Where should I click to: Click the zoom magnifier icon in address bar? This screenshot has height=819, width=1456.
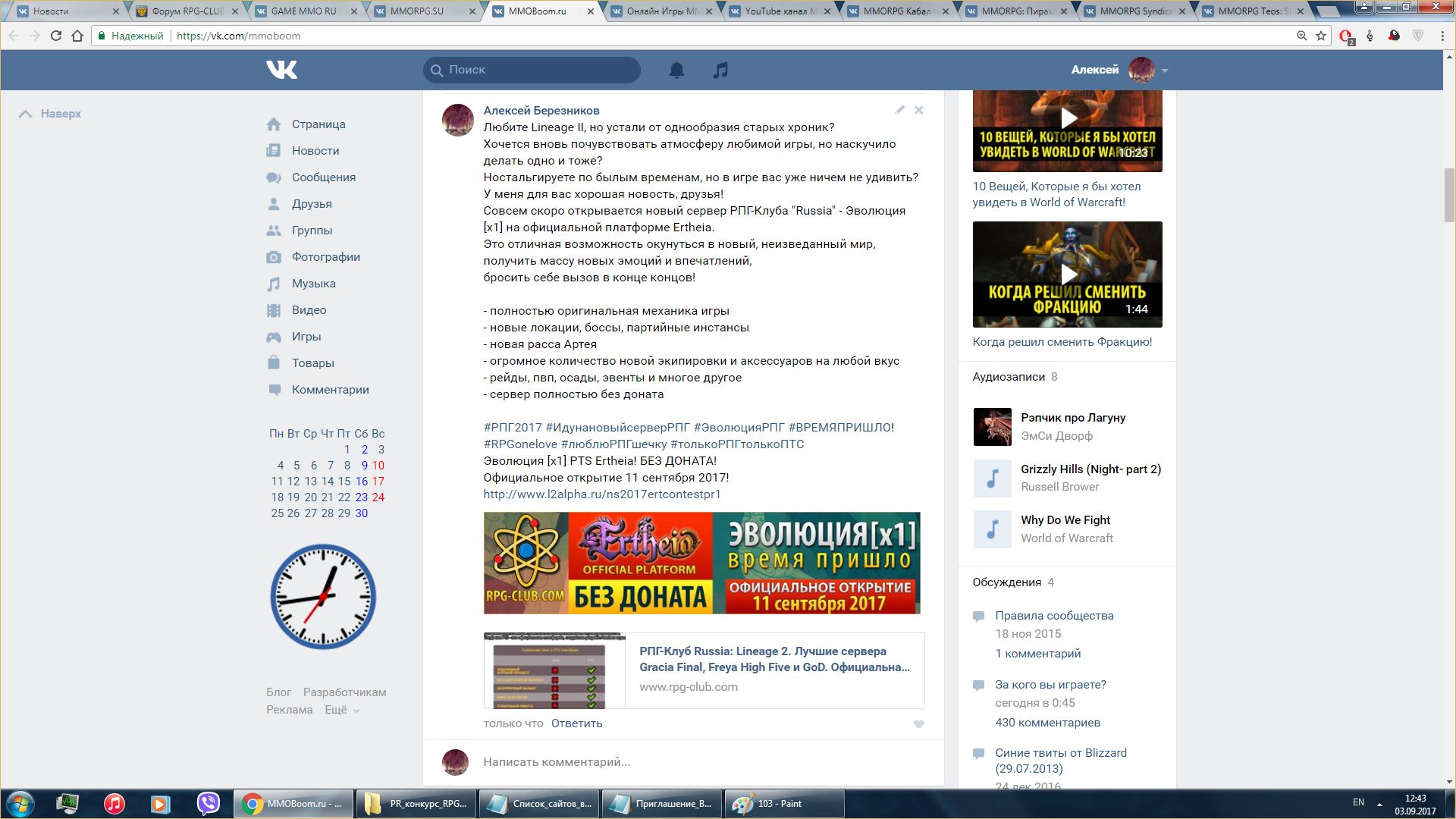[1301, 36]
